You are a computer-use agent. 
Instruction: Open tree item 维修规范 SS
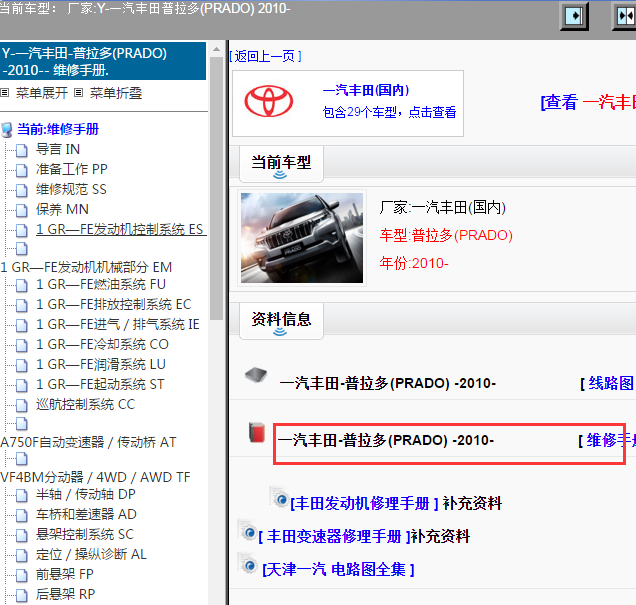pos(71,189)
